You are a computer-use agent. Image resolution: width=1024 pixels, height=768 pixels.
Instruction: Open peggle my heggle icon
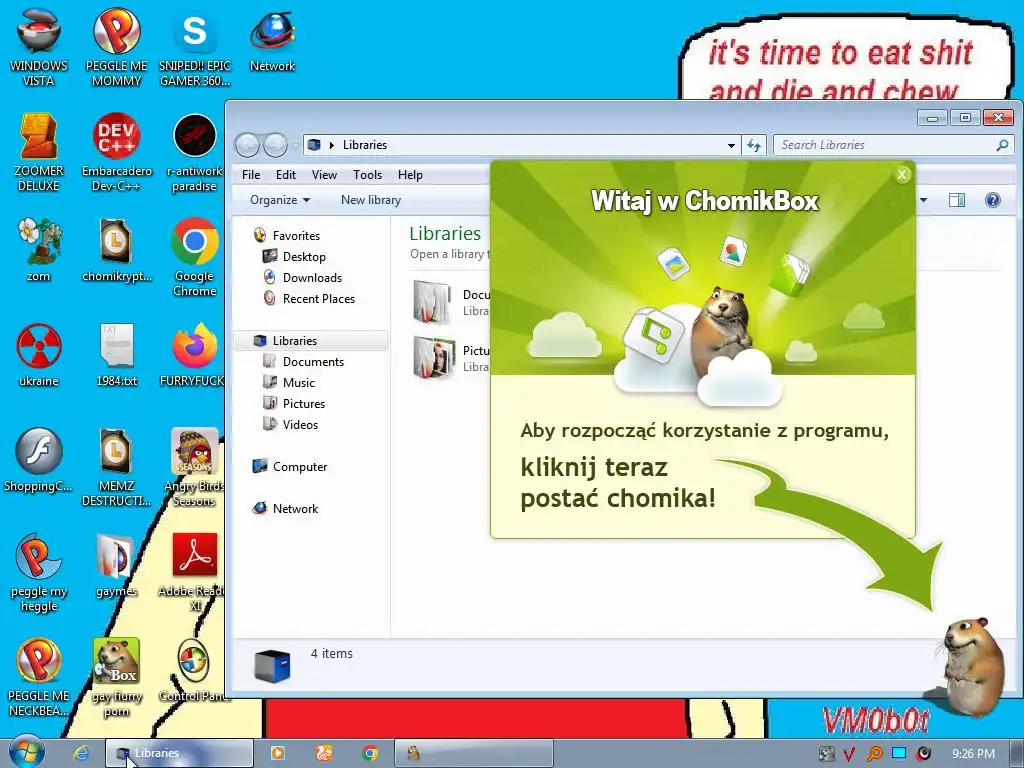pos(39,573)
